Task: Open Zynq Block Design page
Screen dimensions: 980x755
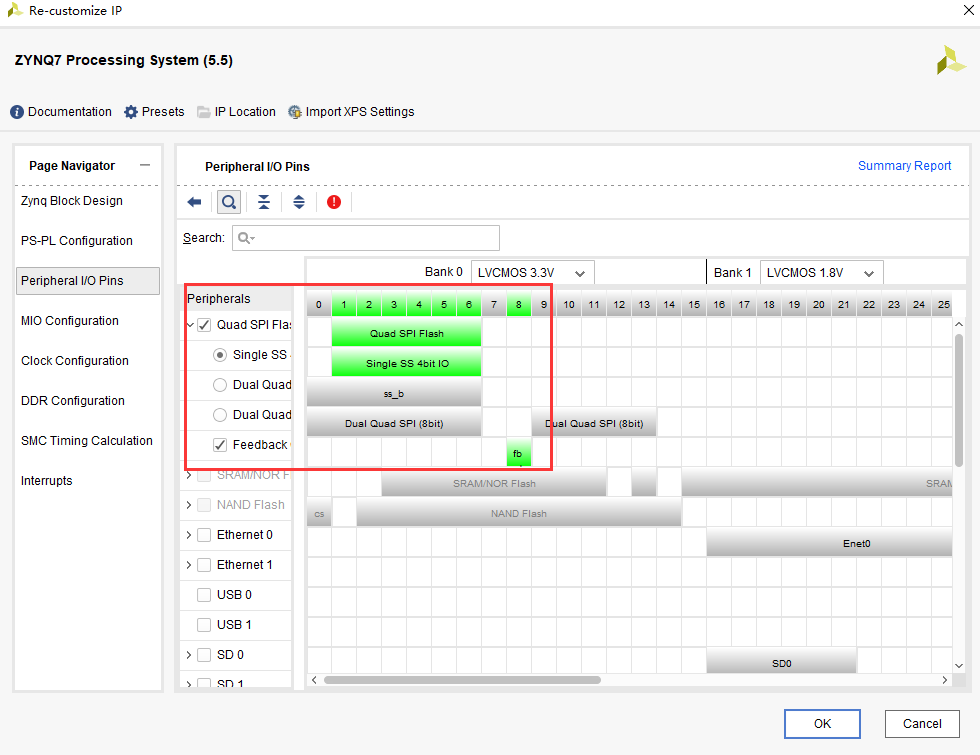Action: 72,201
